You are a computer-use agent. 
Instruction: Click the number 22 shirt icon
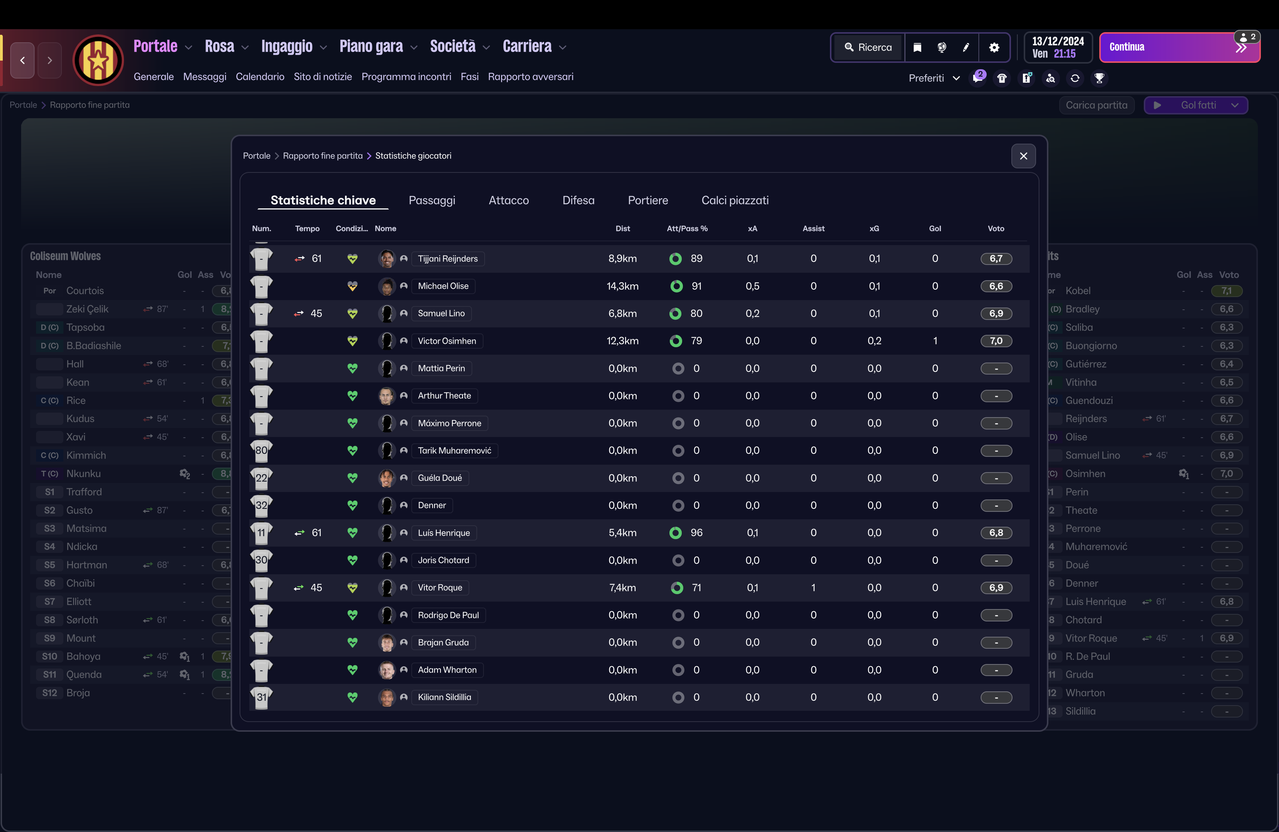[261, 478]
